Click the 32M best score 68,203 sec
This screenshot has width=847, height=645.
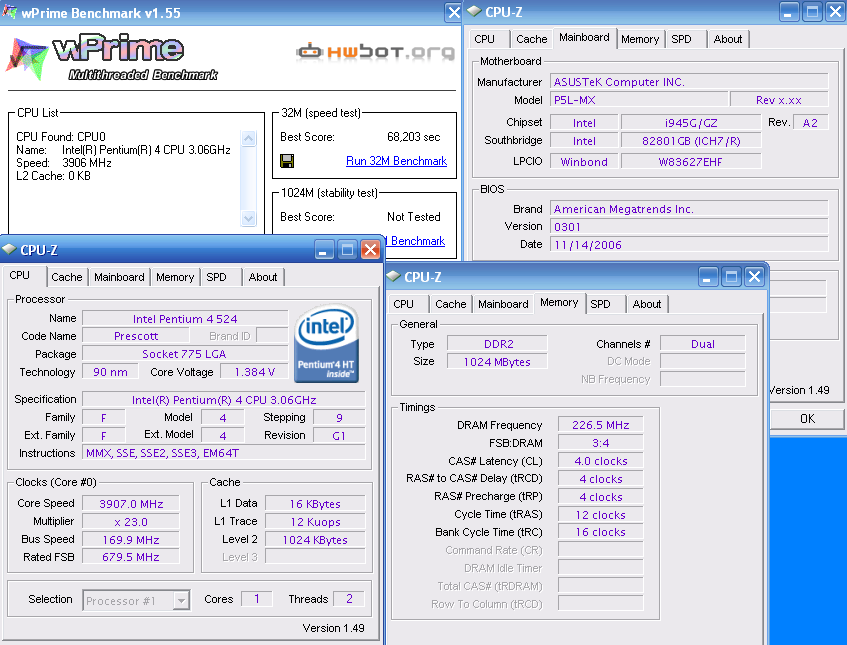413,137
